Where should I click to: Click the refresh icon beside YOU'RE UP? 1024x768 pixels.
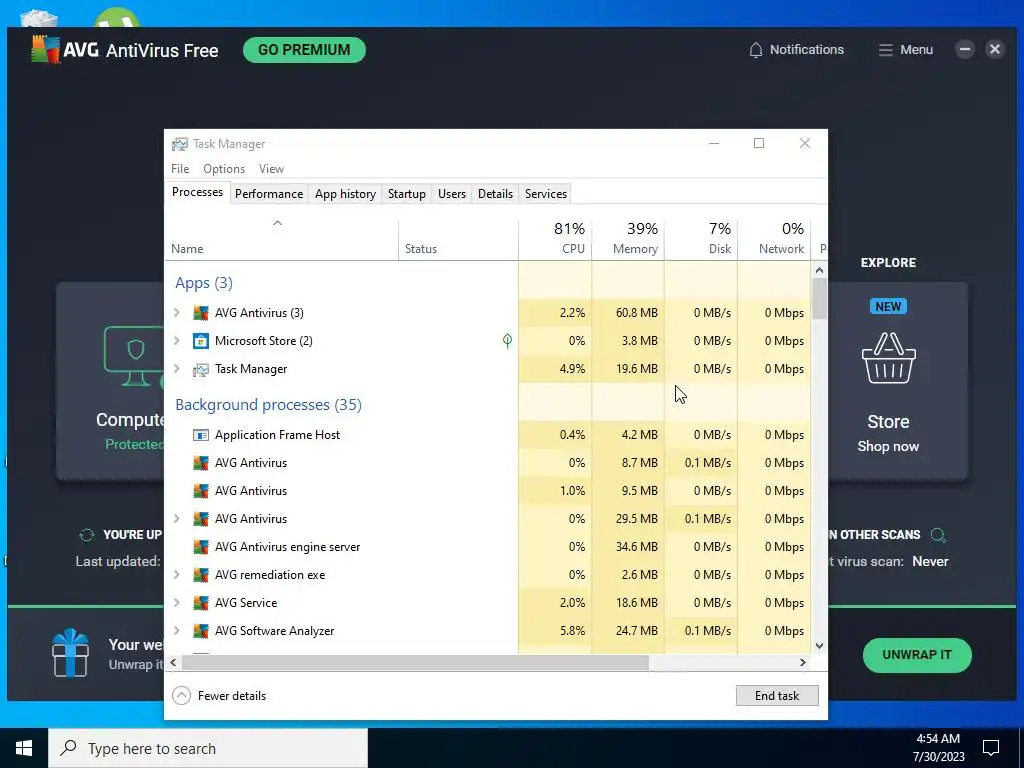(x=86, y=535)
